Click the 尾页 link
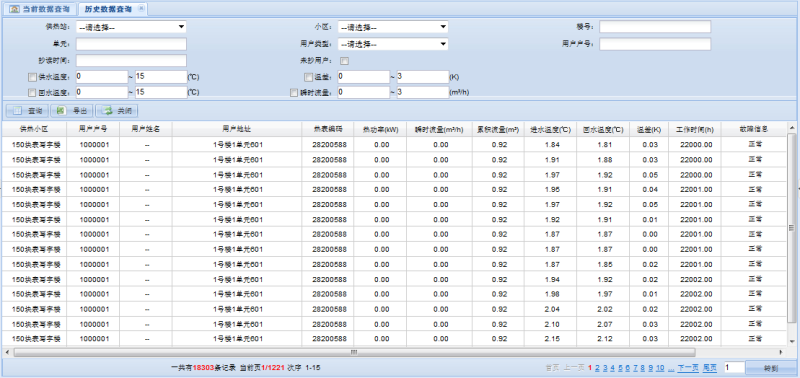The image size is (800, 378). (x=710, y=368)
